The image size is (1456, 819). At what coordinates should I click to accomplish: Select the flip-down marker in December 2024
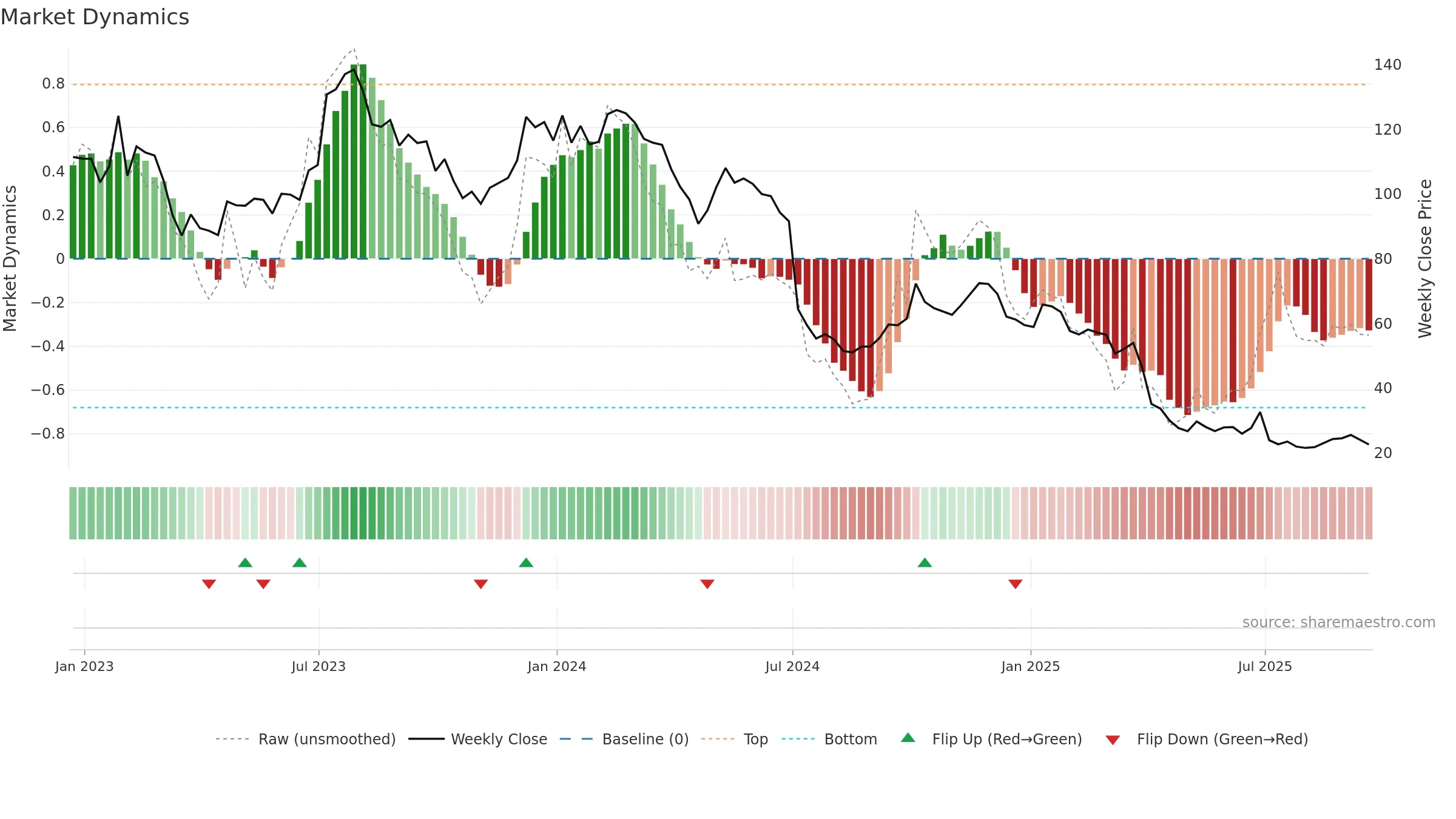pyautogui.click(x=1016, y=584)
